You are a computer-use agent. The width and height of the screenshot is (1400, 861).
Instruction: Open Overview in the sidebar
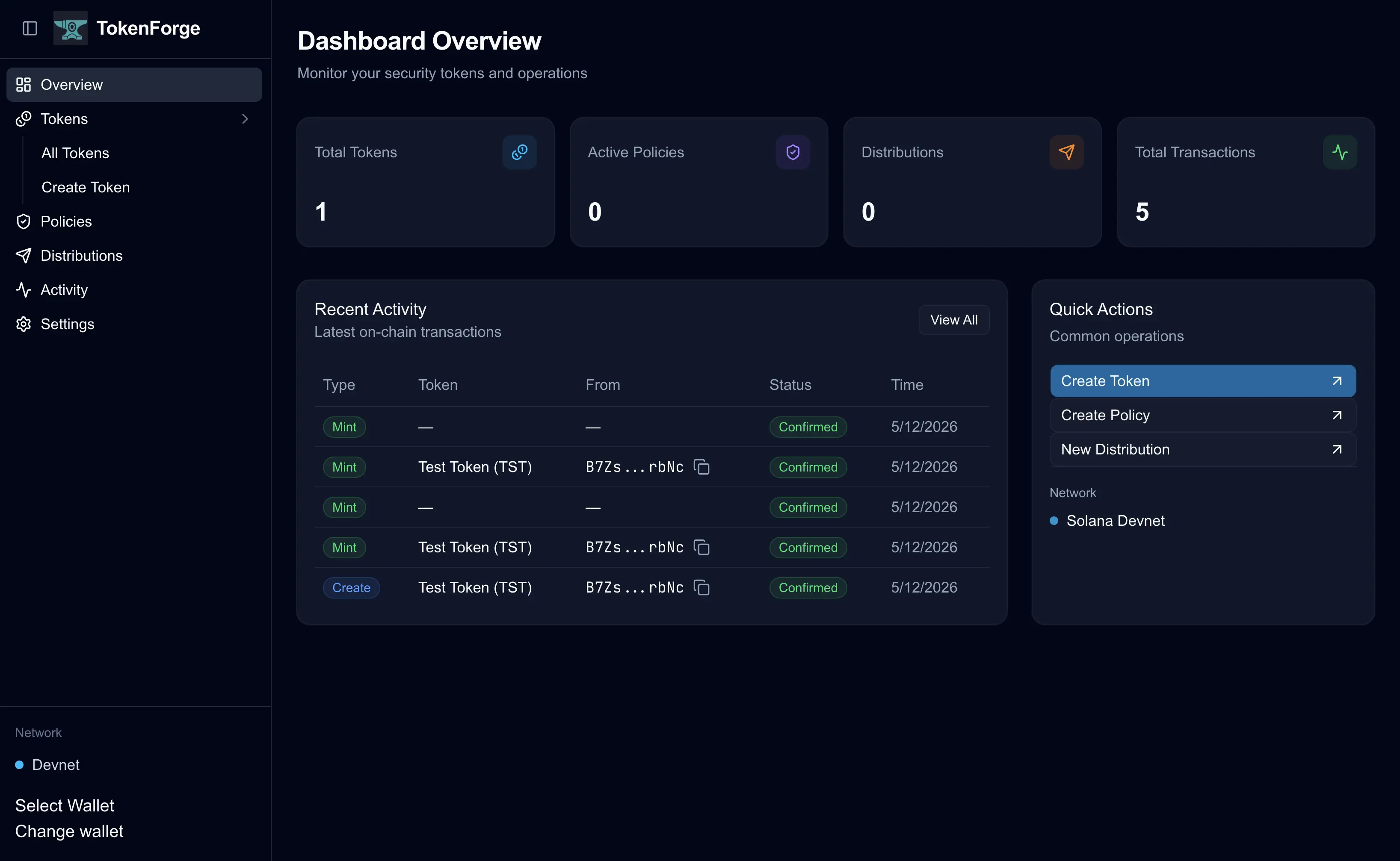click(x=134, y=84)
